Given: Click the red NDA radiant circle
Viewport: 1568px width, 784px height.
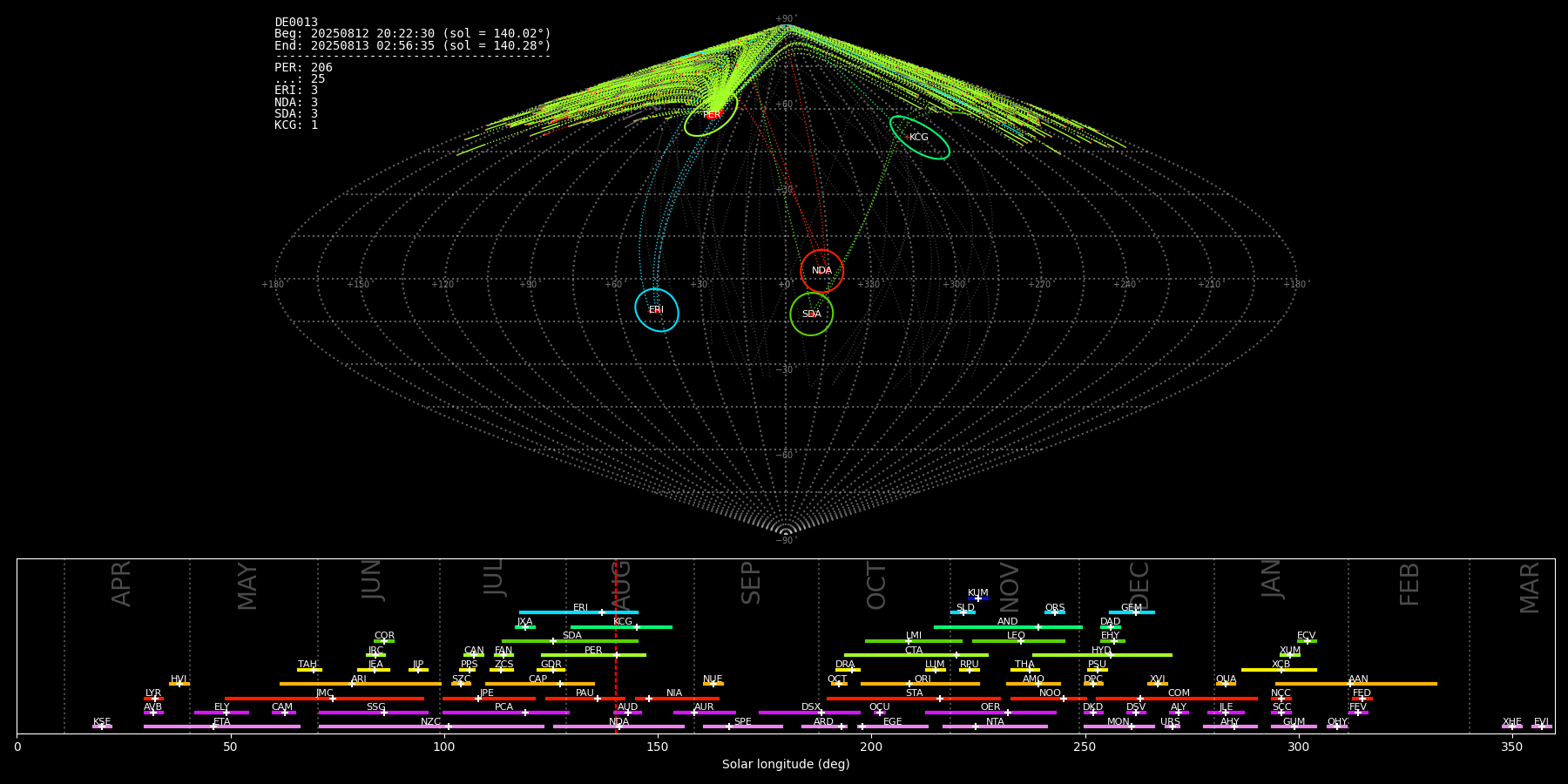Looking at the screenshot, I should point(821,271).
